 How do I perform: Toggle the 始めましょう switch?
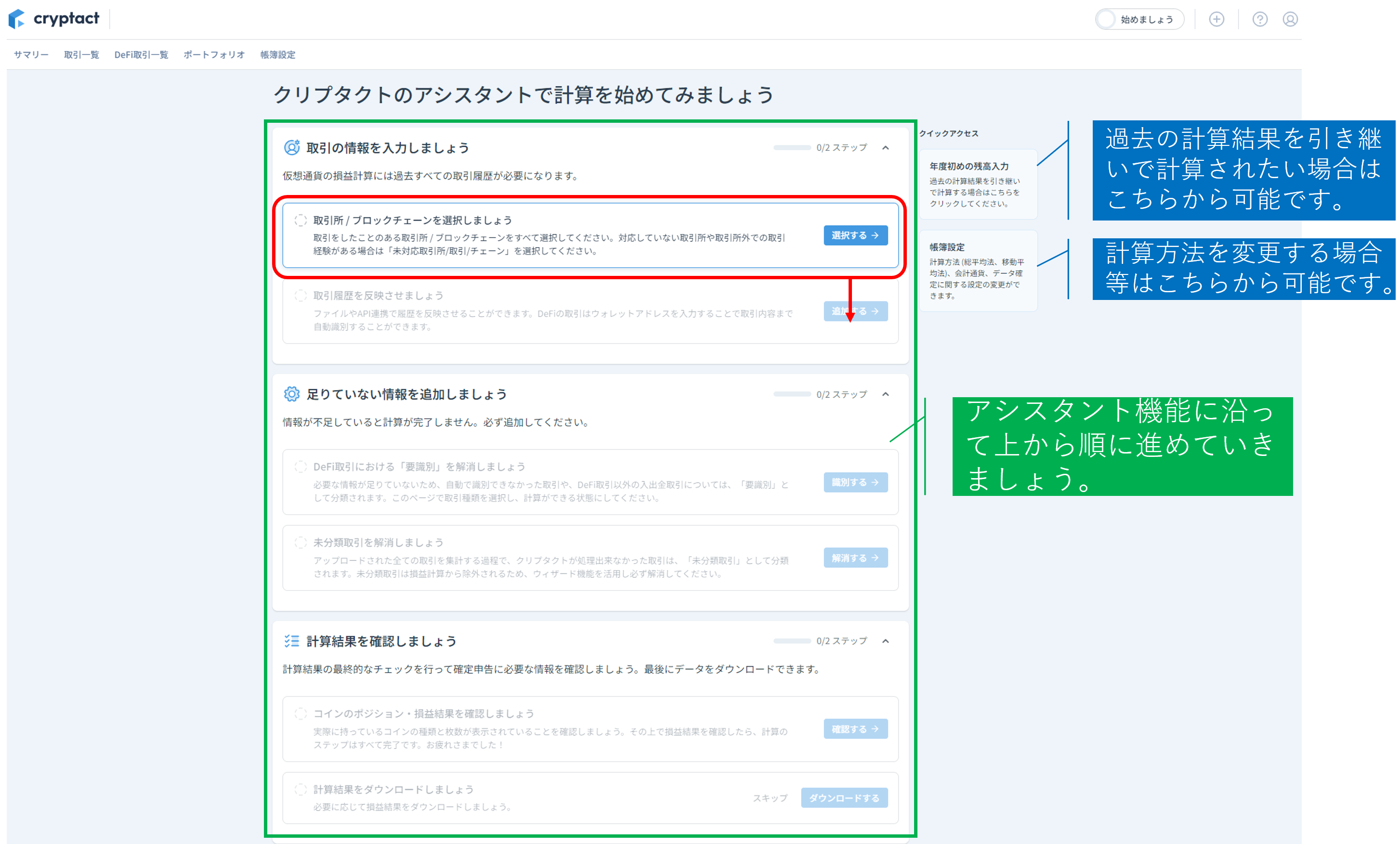coord(1106,19)
